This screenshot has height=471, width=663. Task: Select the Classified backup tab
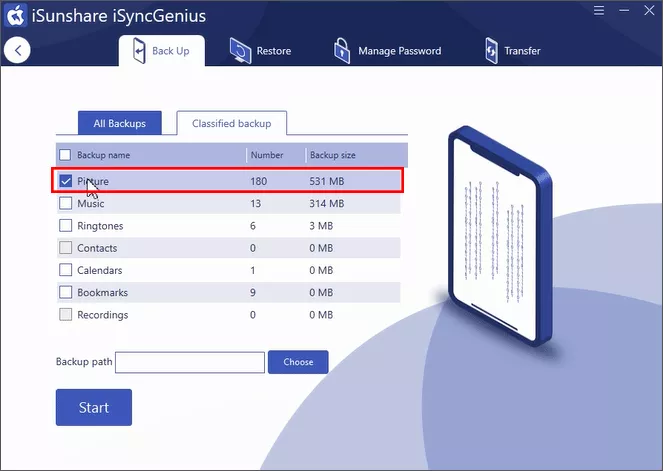click(x=231, y=123)
